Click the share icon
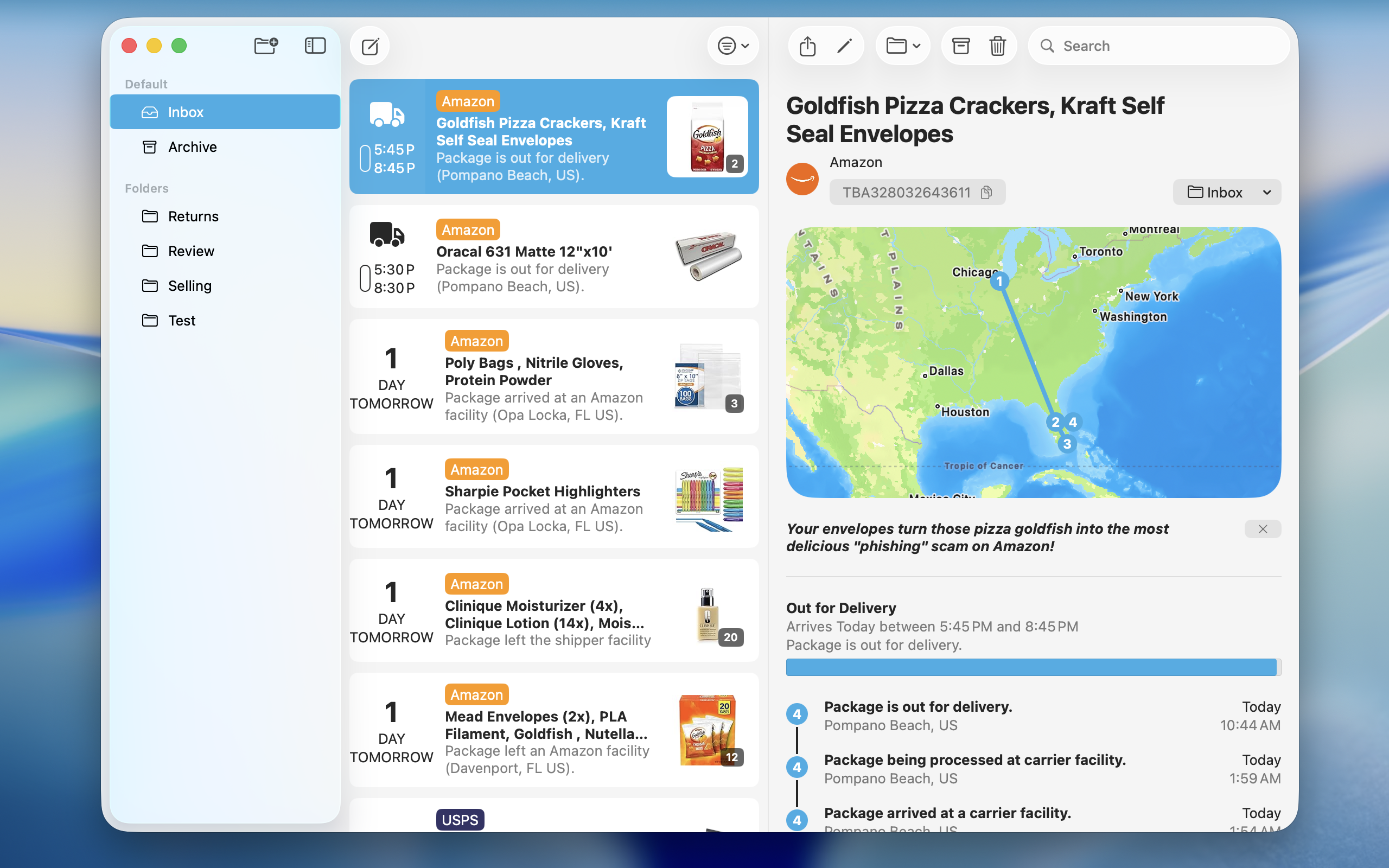The image size is (1389, 868). (807, 46)
